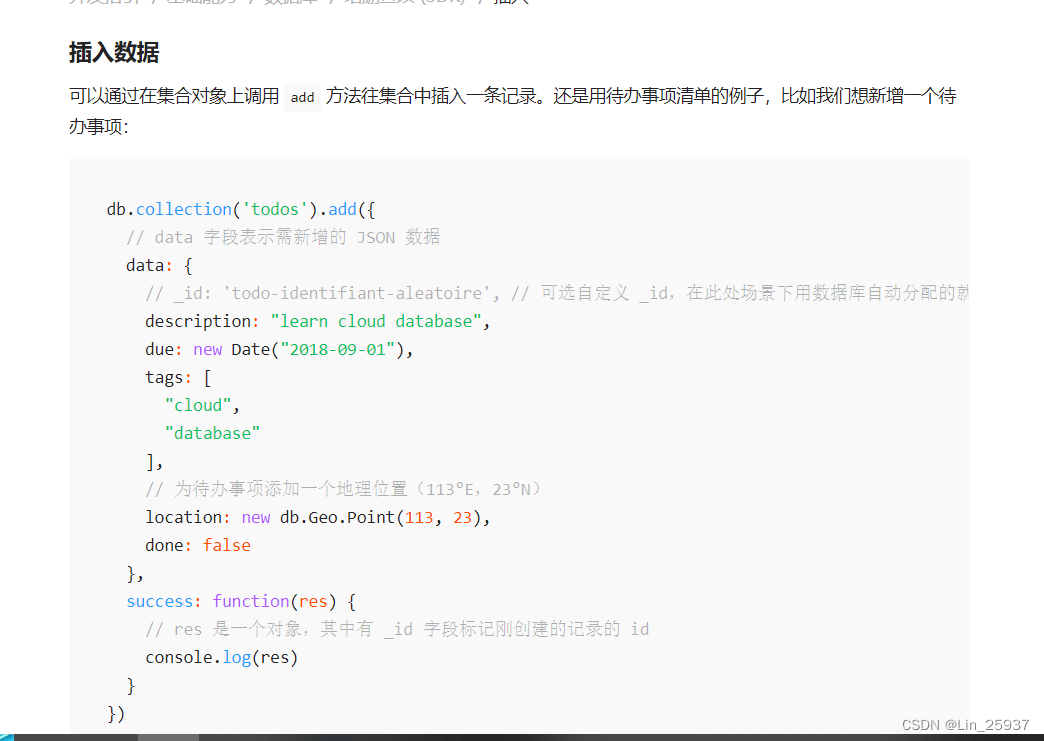Select the "cloud" tag string

click(198, 405)
